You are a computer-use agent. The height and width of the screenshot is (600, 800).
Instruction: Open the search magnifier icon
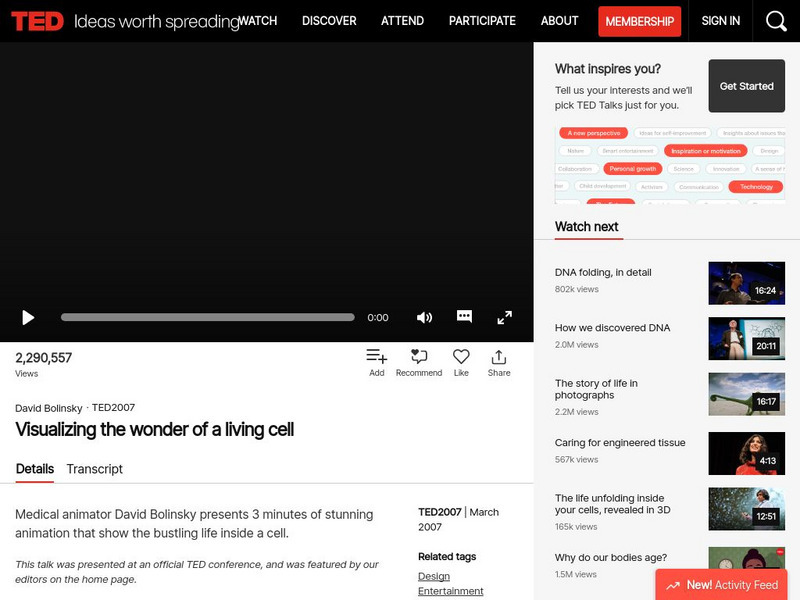[775, 20]
